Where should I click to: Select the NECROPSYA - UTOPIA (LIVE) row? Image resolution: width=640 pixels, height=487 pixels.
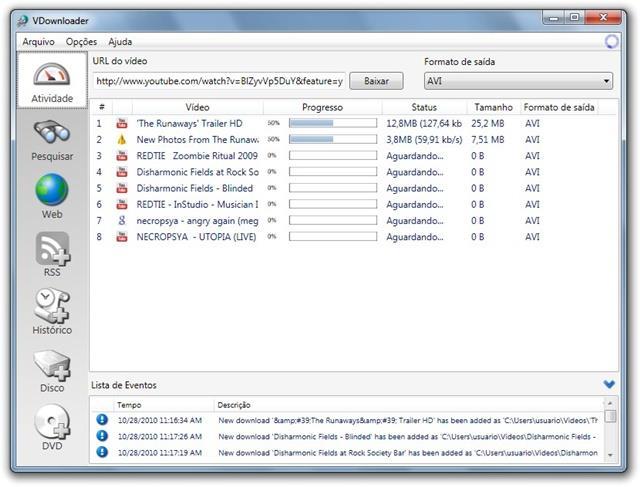point(196,237)
